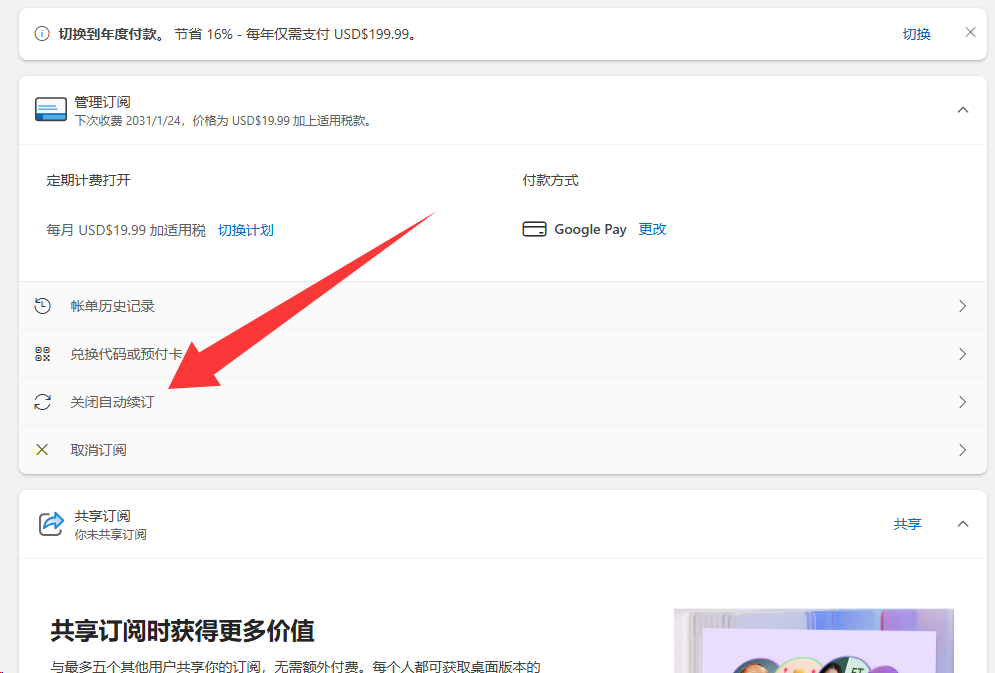Click the auto-renew refresh arrows icon

click(x=42, y=402)
